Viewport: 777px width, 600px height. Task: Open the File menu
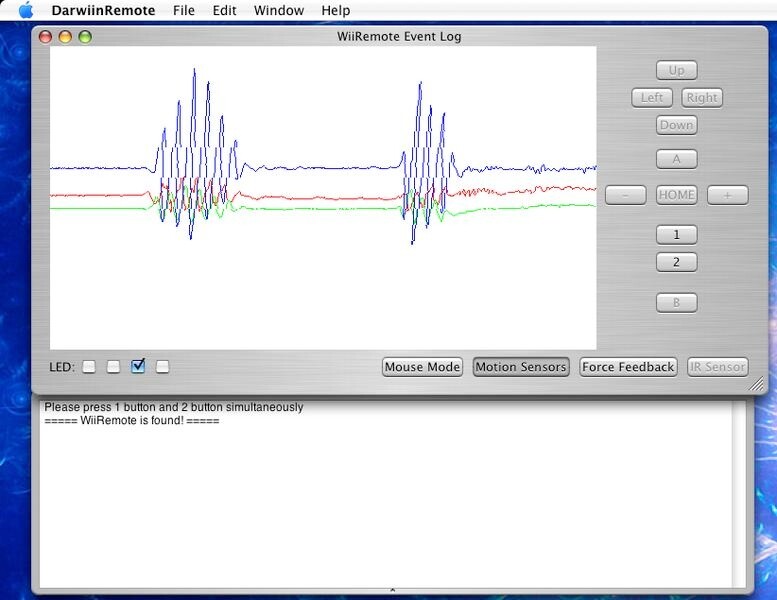coord(183,10)
